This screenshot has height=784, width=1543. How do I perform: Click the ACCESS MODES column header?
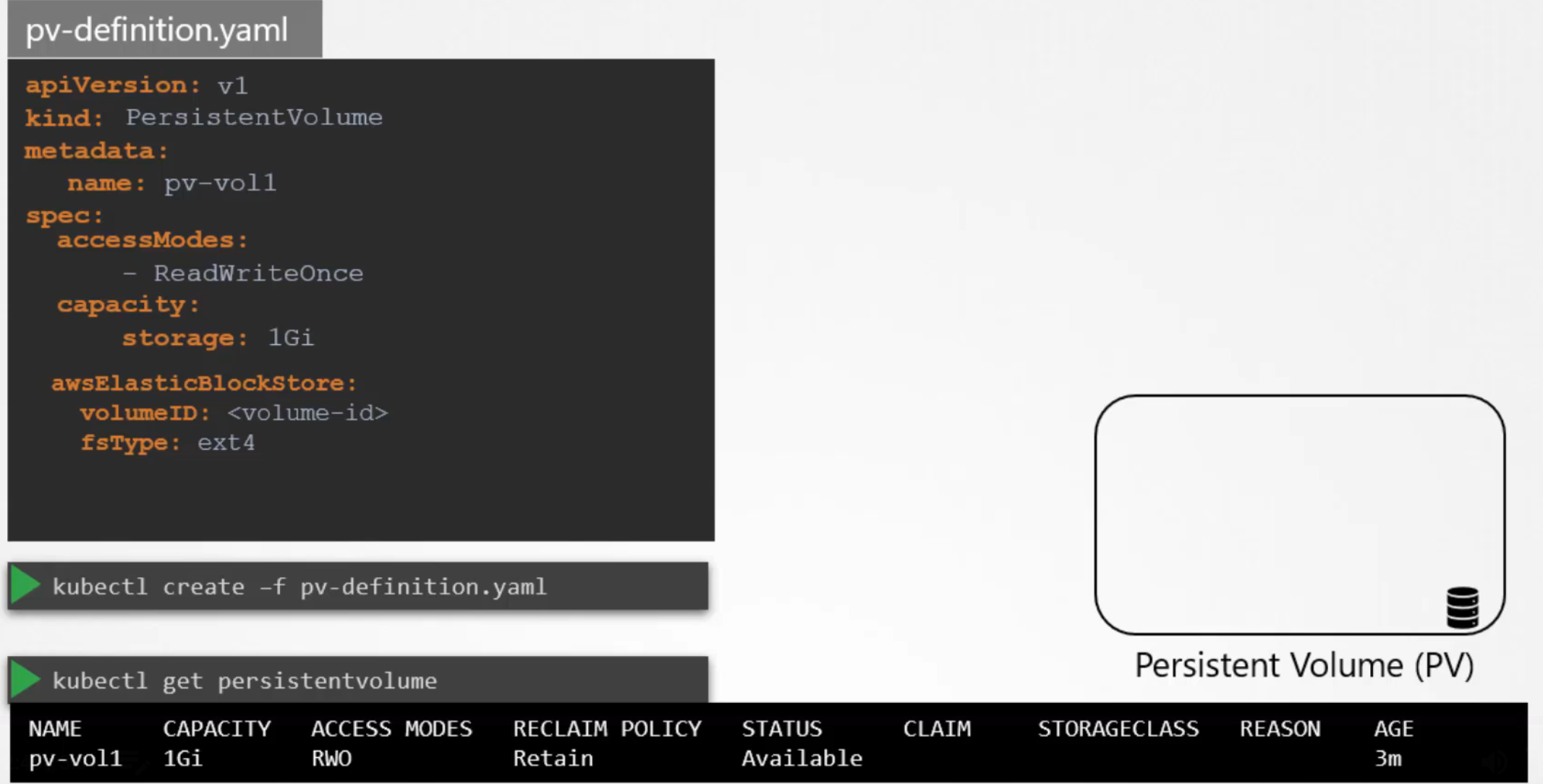(391, 728)
